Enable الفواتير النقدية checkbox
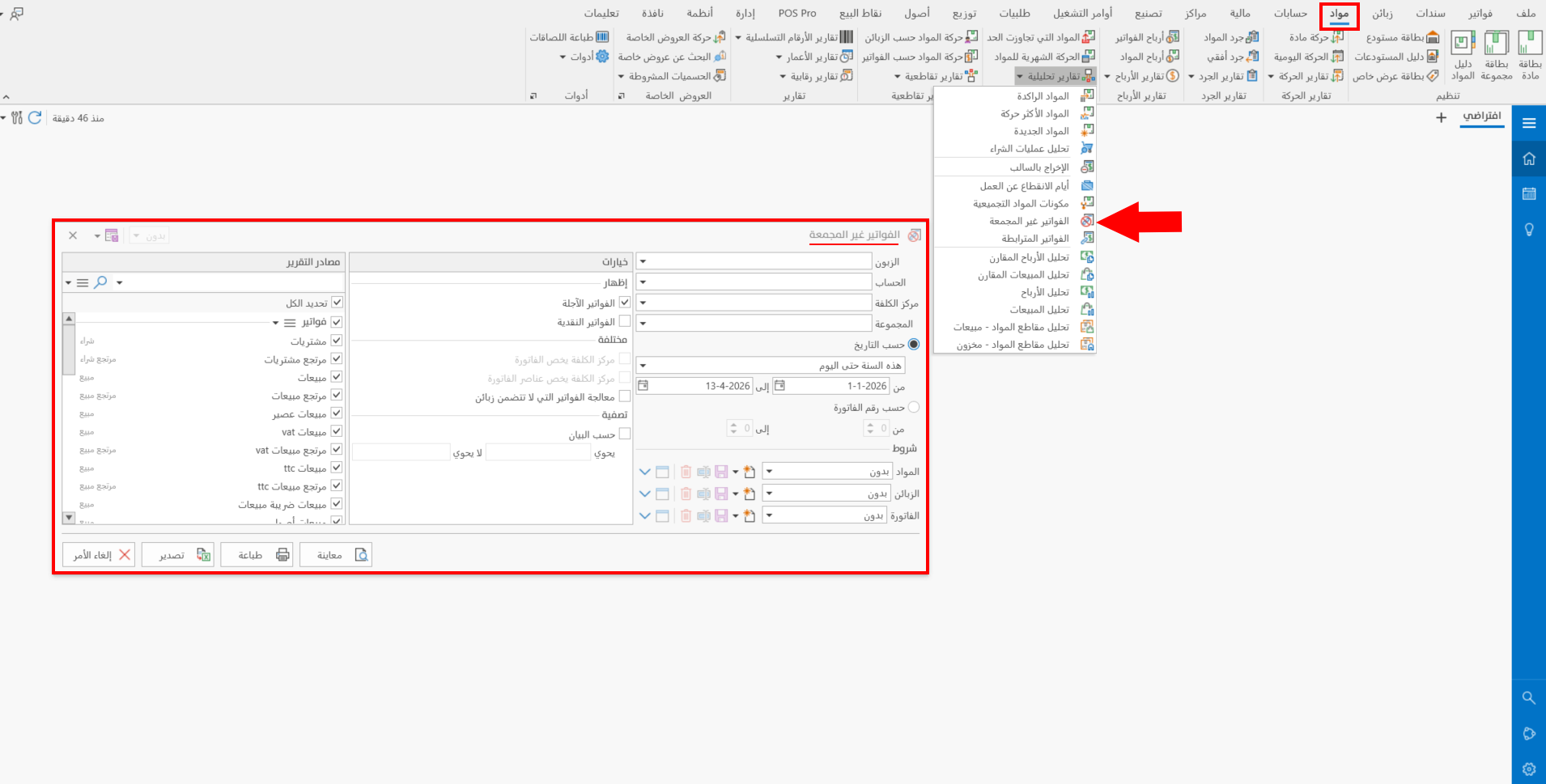Image resolution: width=1546 pixels, height=784 pixels. 625,321
